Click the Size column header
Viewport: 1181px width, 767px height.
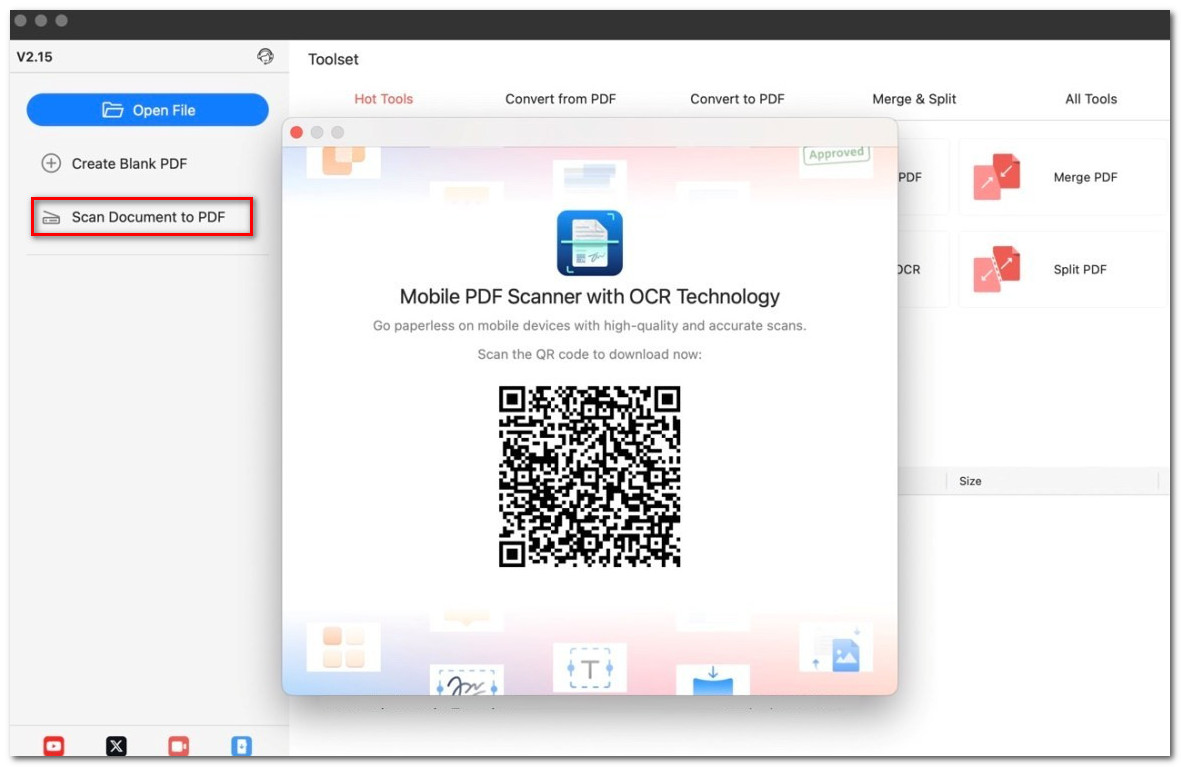click(970, 481)
